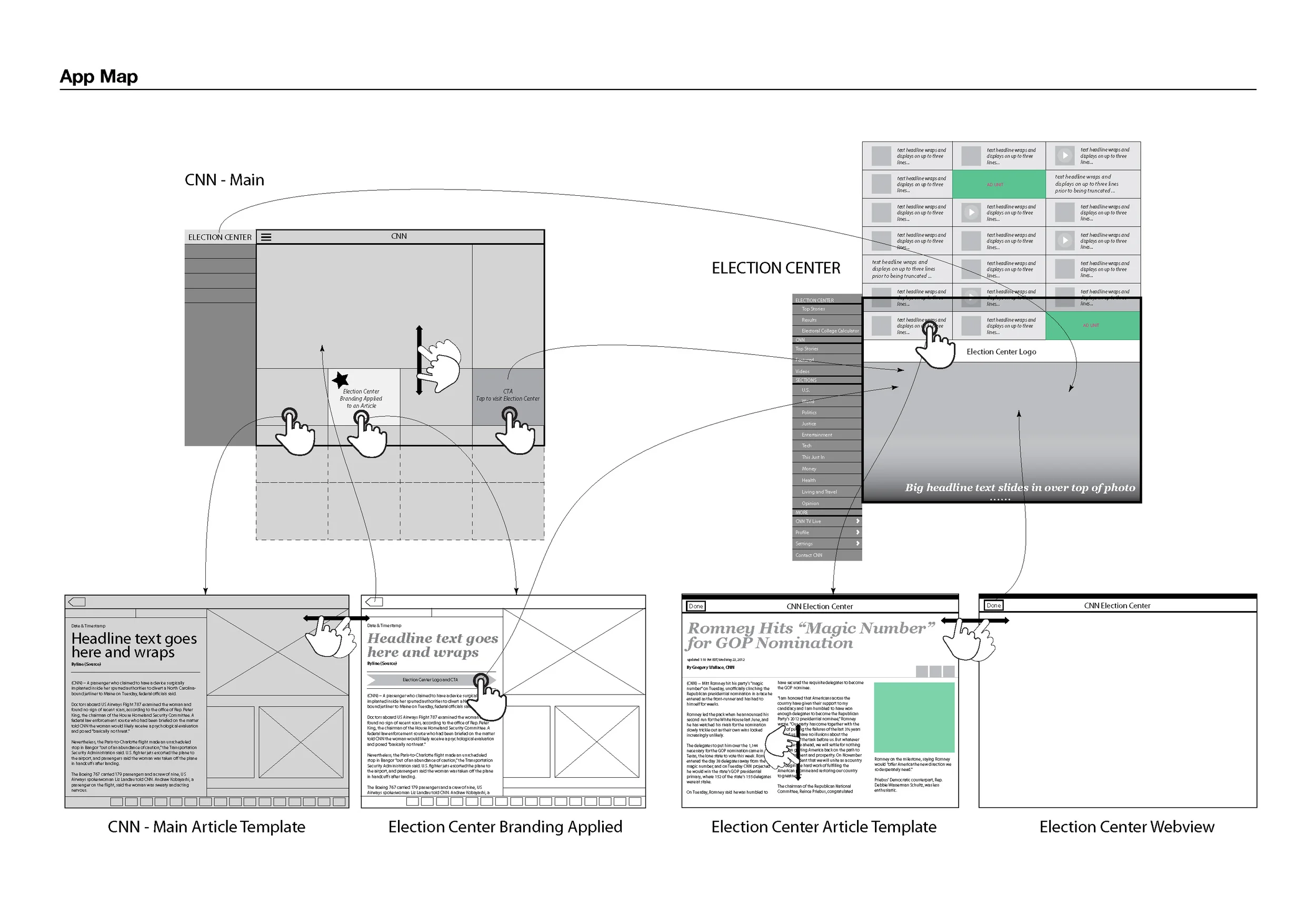Open the Entertainment section

(827, 435)
